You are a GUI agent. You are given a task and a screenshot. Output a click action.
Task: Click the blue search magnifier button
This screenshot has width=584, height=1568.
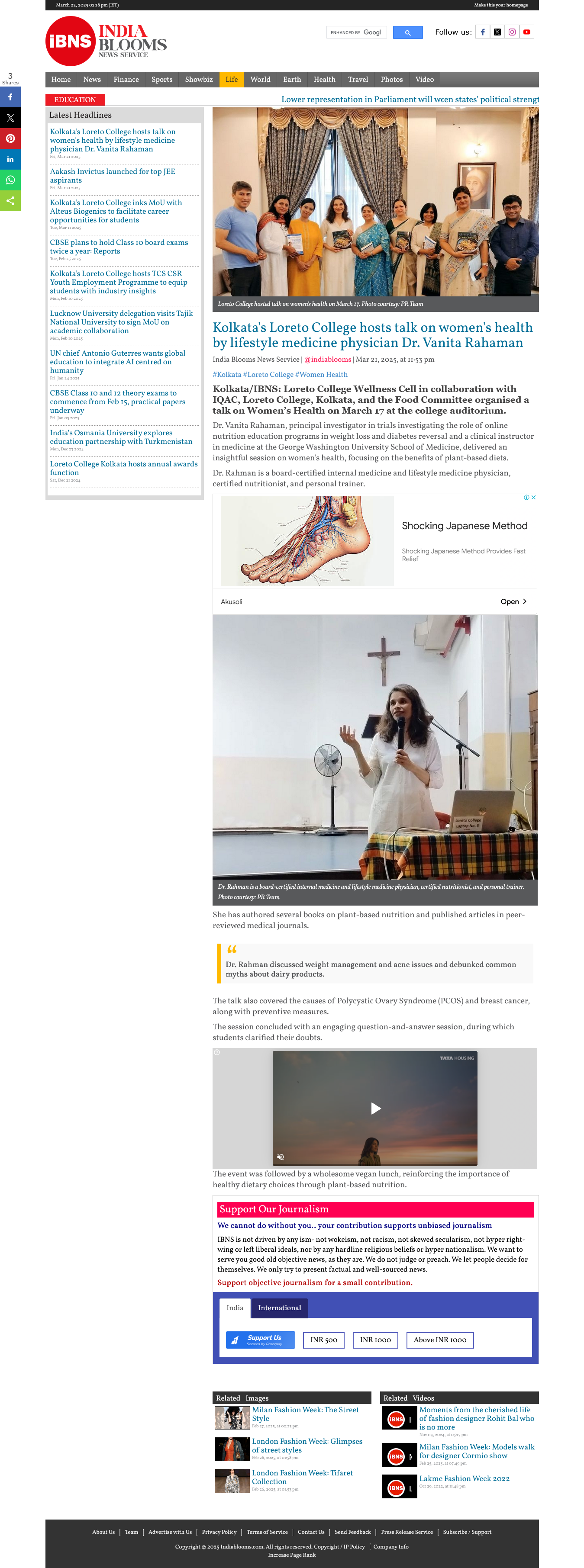(407, 33)
